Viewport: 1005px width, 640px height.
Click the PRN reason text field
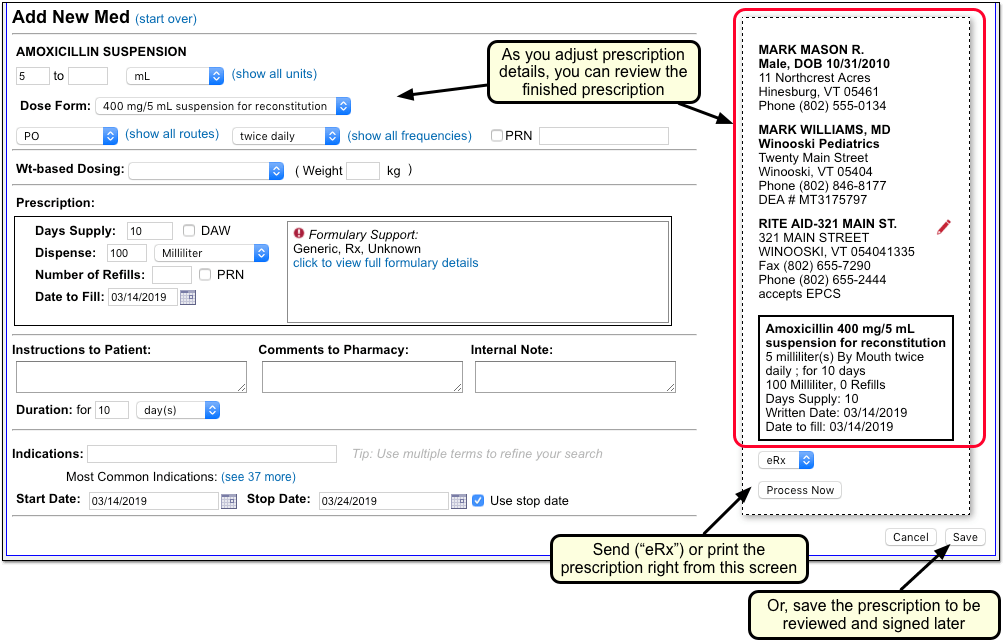604,136
